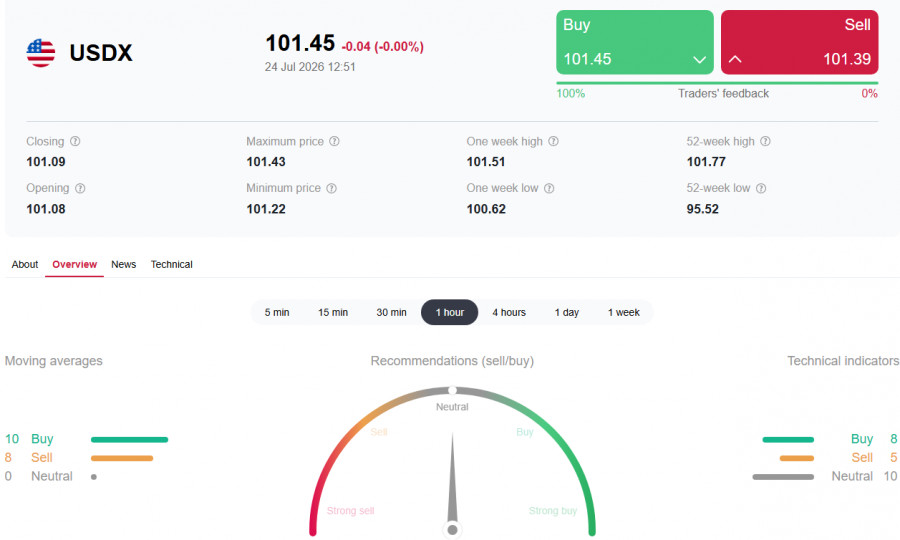Open help icon next to One week high
This screenshot has height=540, width=900.
coord(553,141)
